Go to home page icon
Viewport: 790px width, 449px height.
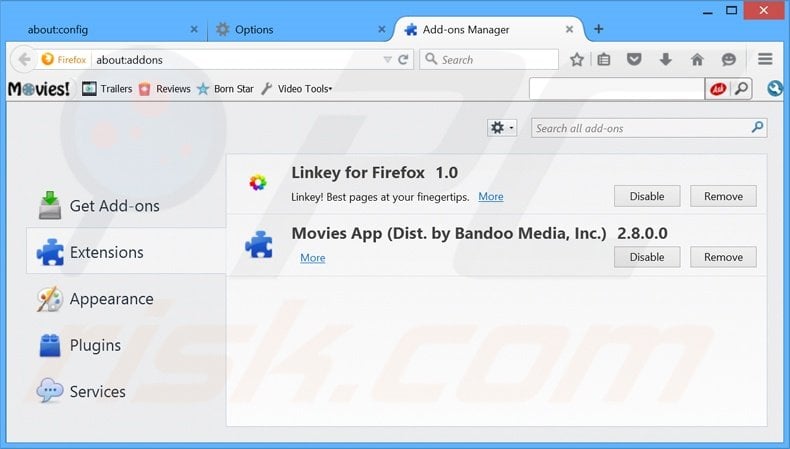[x=697, y=60]
